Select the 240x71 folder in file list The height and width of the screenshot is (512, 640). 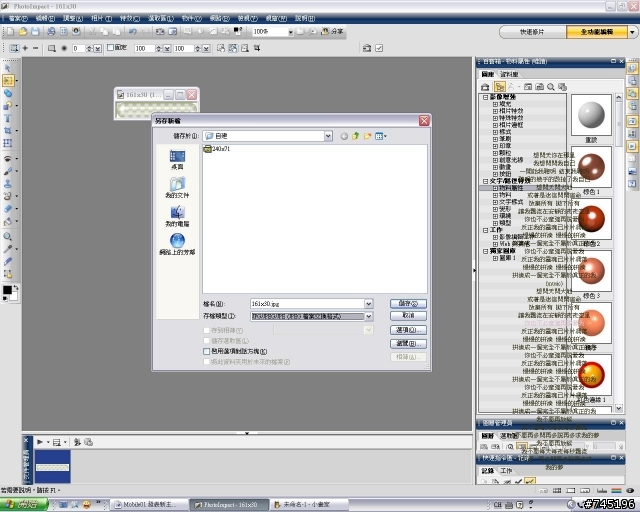[x=217, y=149]
